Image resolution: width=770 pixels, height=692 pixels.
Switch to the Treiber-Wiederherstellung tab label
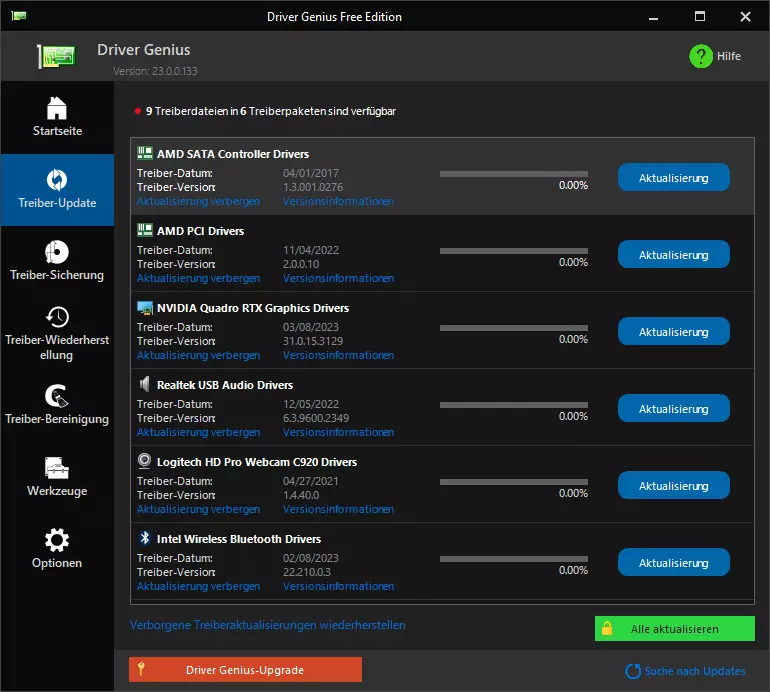tap(57, 347)
